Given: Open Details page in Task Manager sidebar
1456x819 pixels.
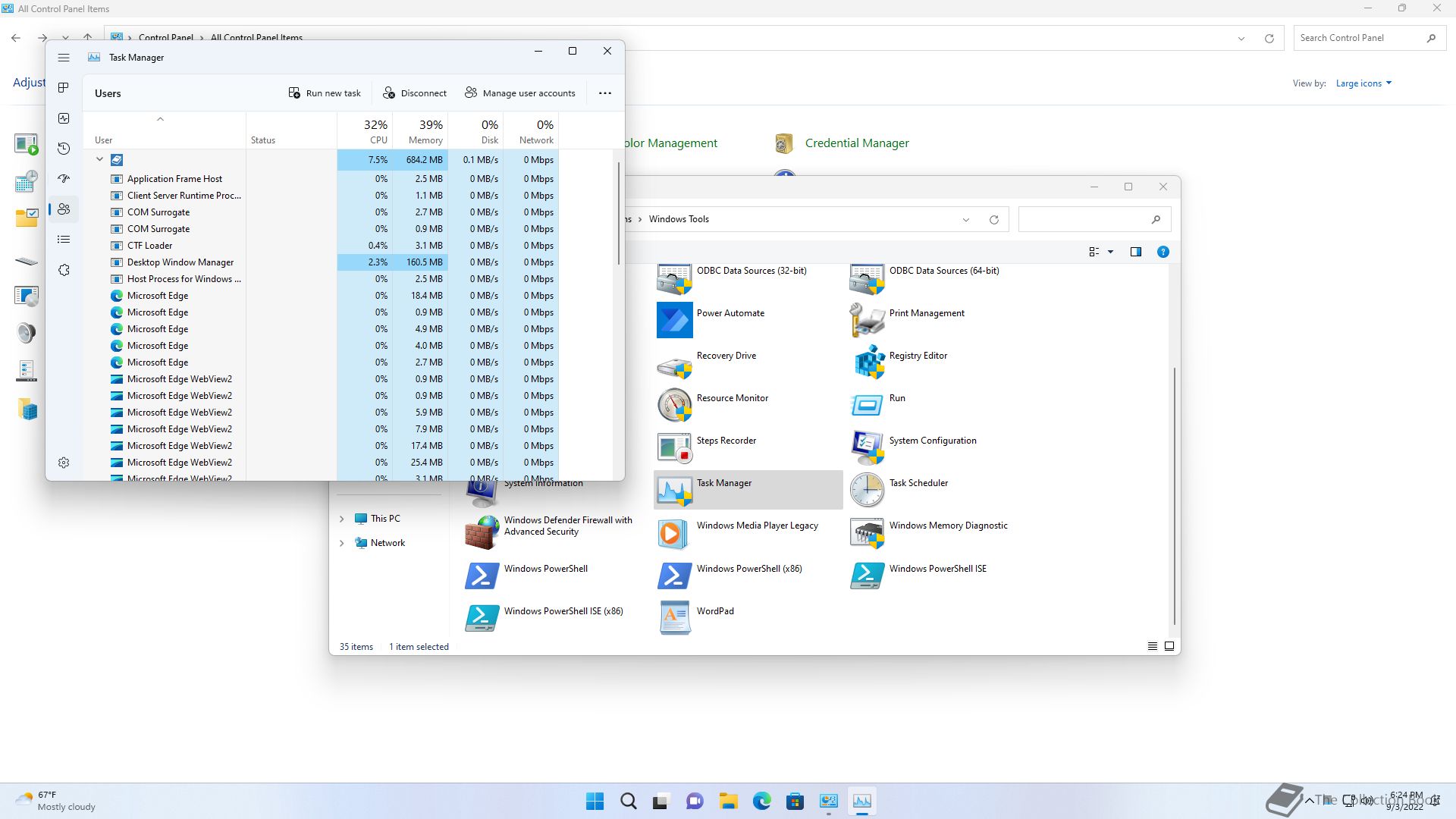Looking at the screenshot, I should 64,240.
